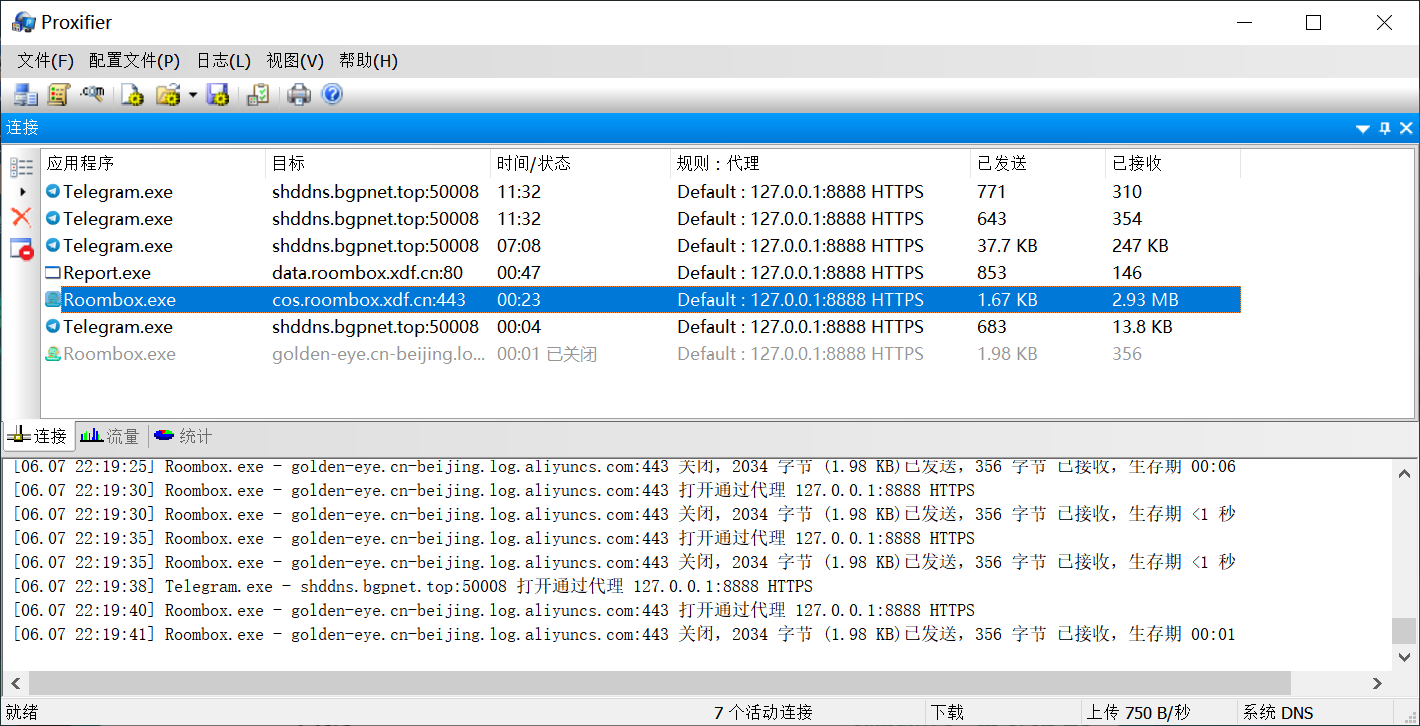Screen dimensions: 1420x726
Task: Click the log horizontal scrollbar thumb
Action: (x=660, y=684)
